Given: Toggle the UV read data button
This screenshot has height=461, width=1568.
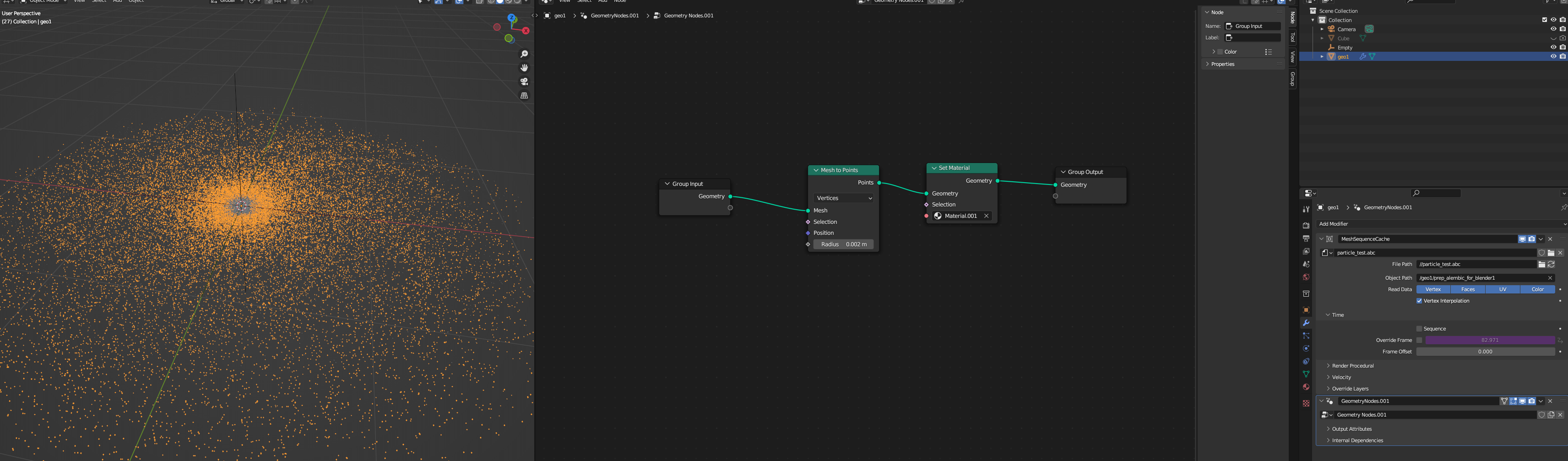Looking at the screenshot, I should click(1502, 290).
